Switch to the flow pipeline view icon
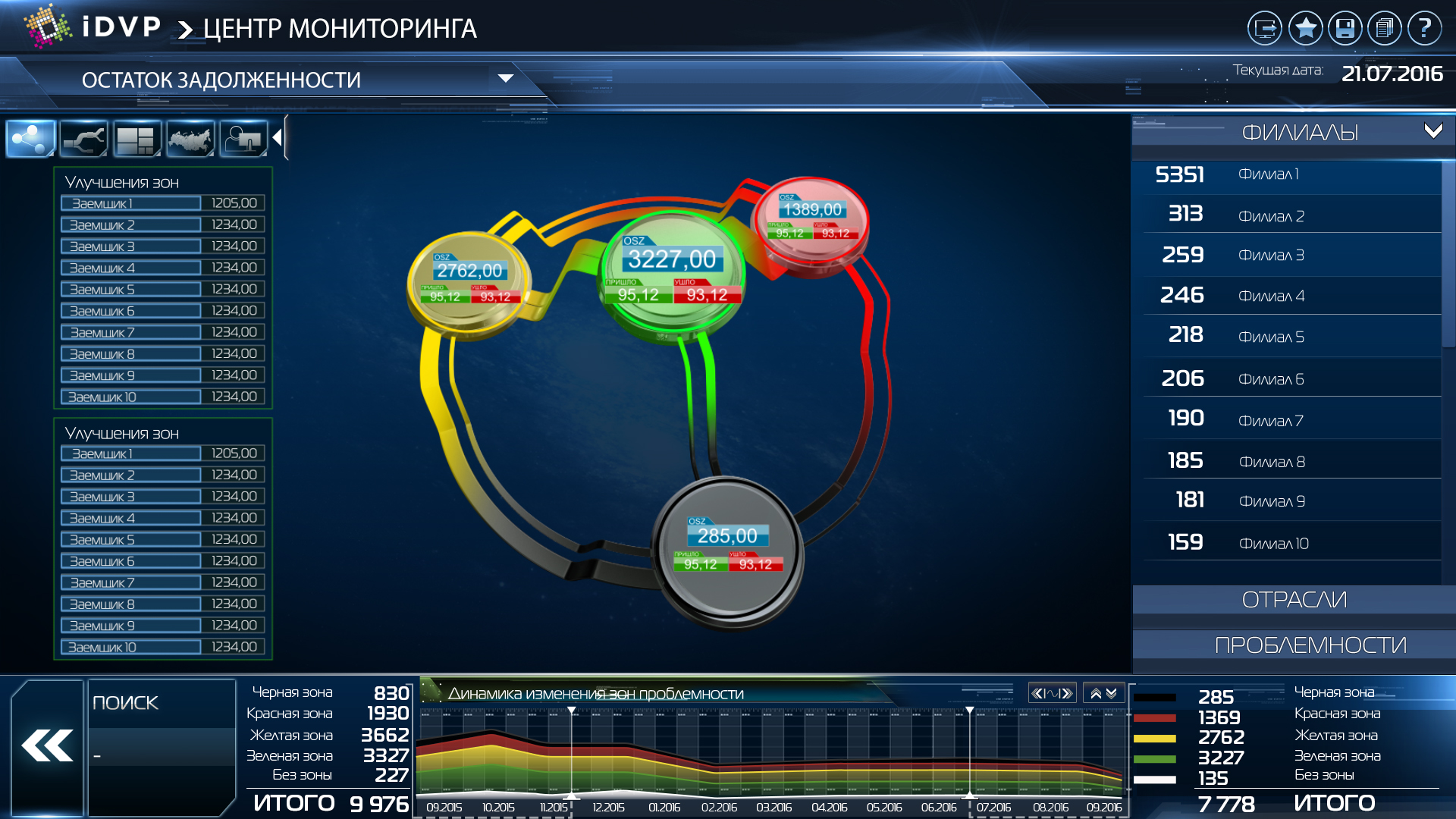Screen dimensions: 1456x819 pyautogui.click(x=83, y=139)
